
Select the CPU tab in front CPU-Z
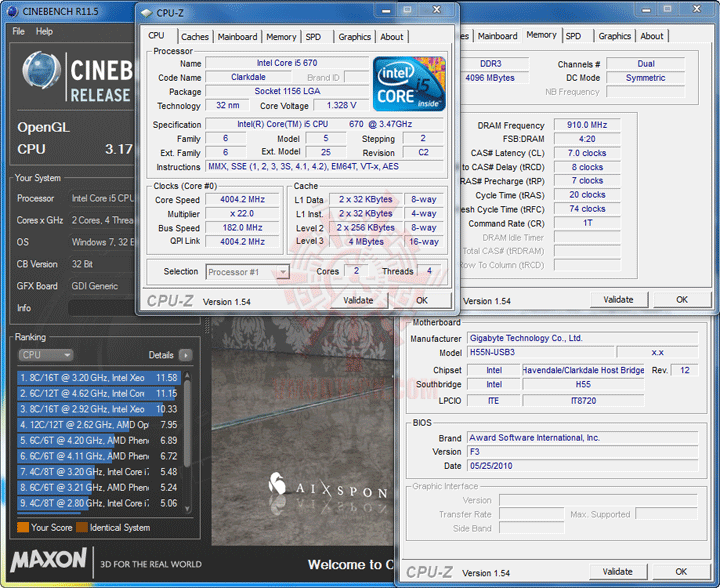pos(156,36)
